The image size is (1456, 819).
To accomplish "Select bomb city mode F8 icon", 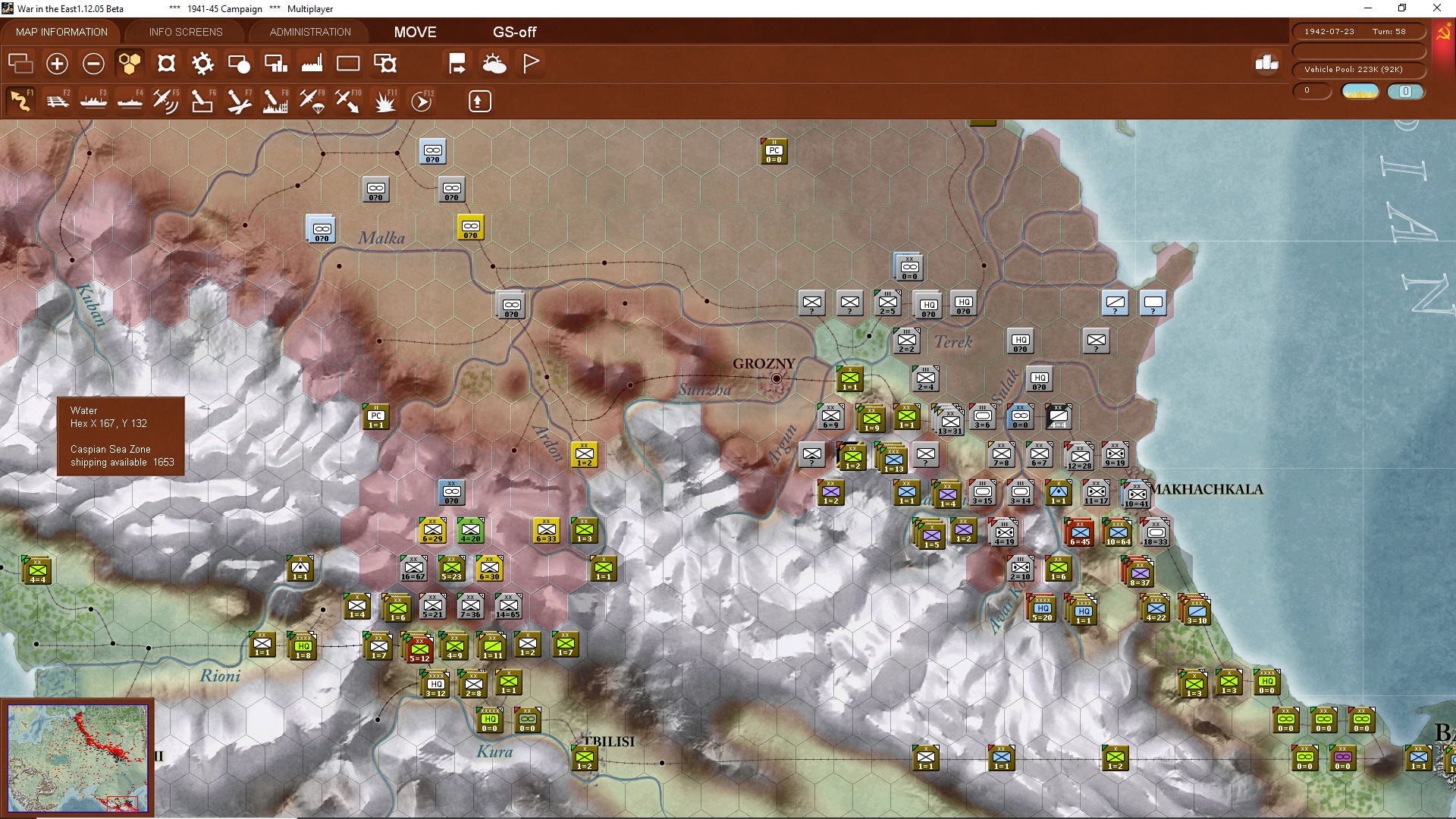I will click(275, 101).
